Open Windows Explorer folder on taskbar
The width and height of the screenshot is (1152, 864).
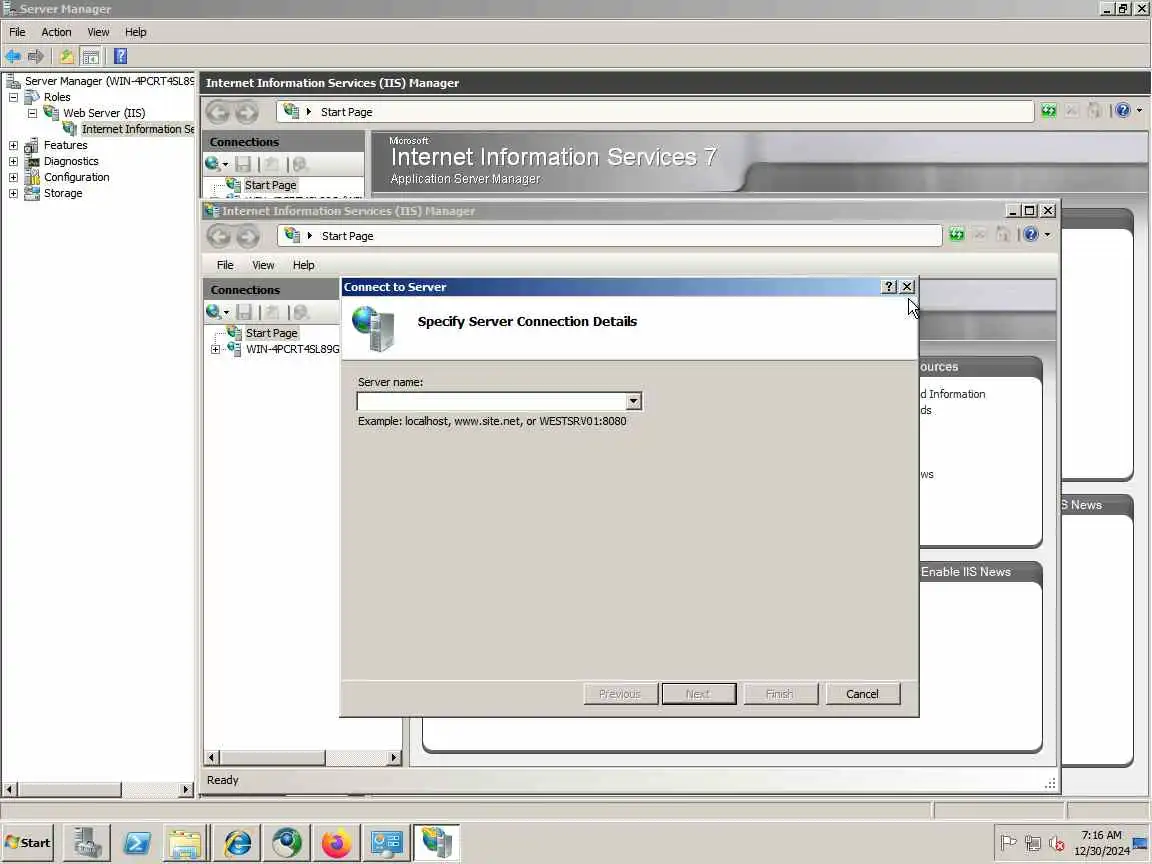click(x=186, y=843)
